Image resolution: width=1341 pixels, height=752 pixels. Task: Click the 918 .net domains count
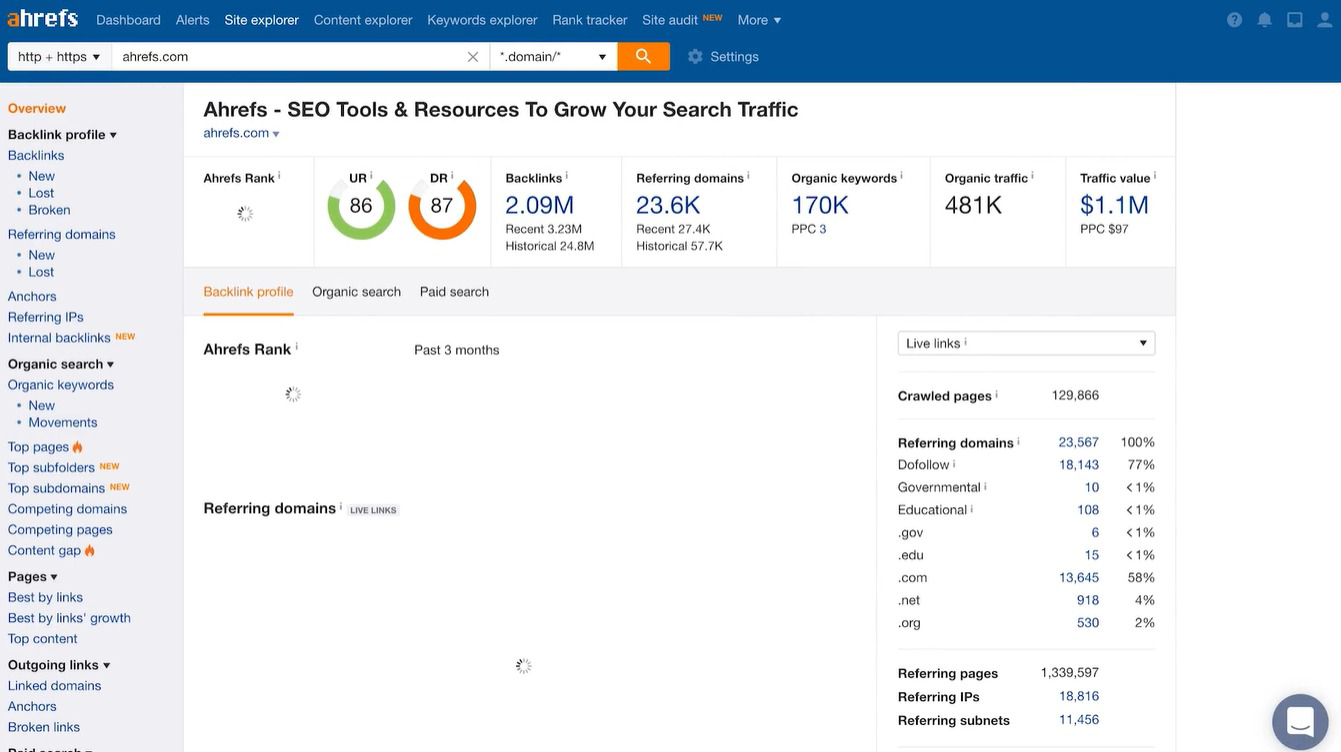coord(1088,600)
